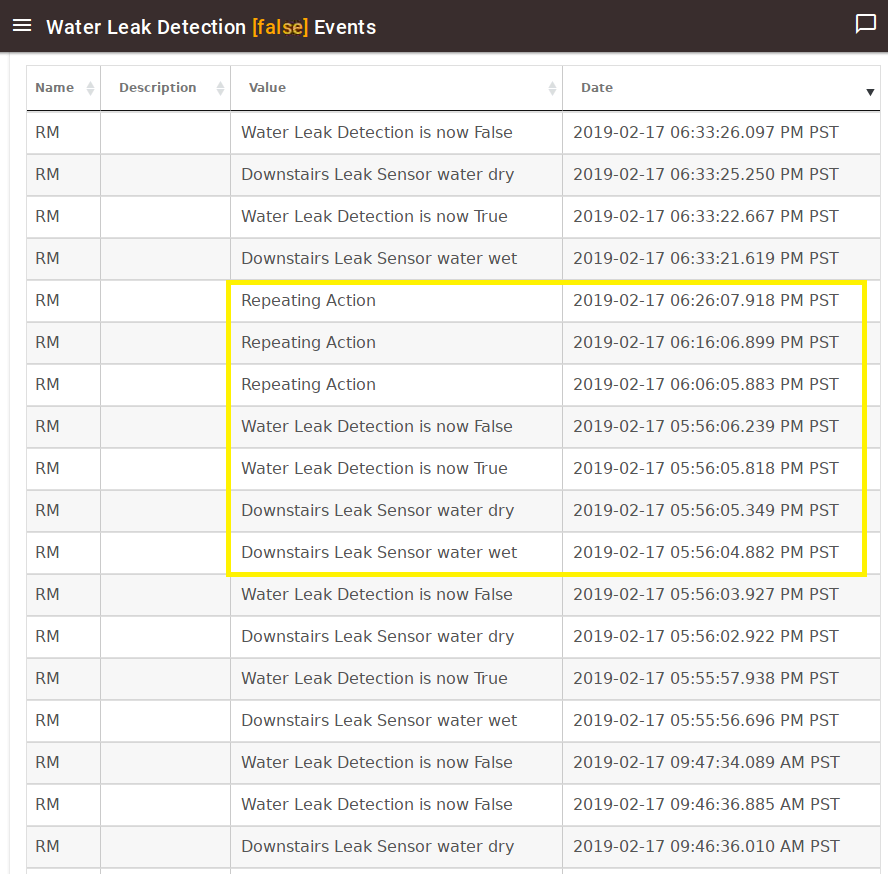Screen dimensions: 888x874
Task: Click value in the 05:56:06.239 PM row
Action: coord(377,427)
